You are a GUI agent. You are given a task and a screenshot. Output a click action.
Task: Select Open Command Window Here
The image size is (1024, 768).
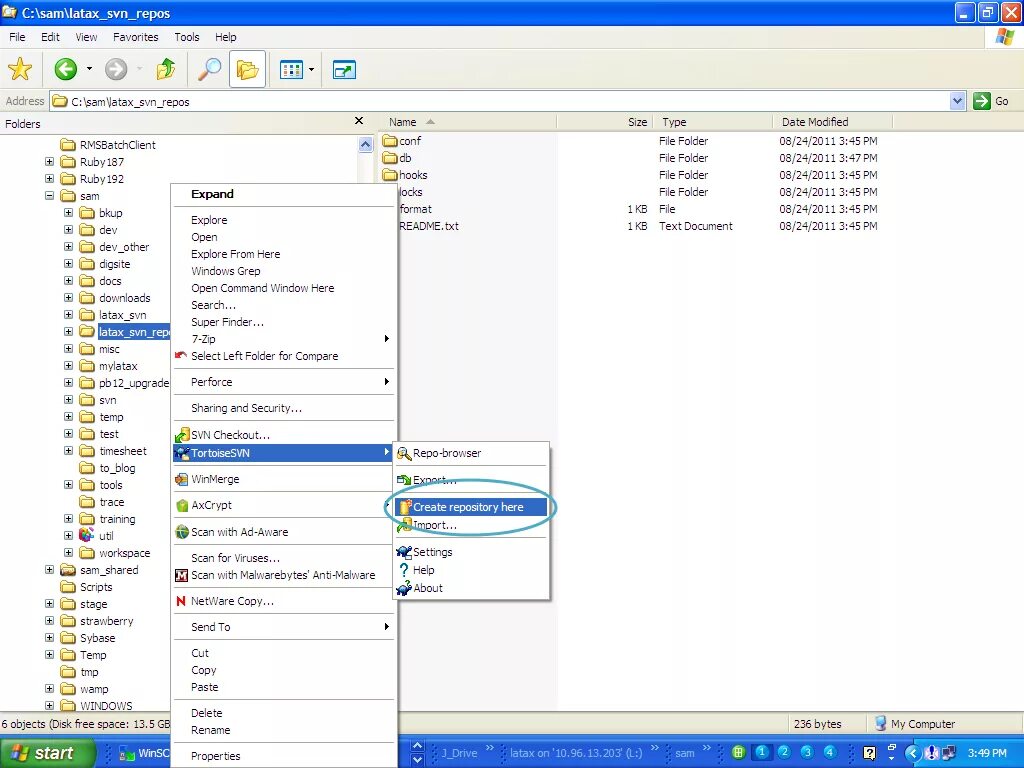pos(263,288)
